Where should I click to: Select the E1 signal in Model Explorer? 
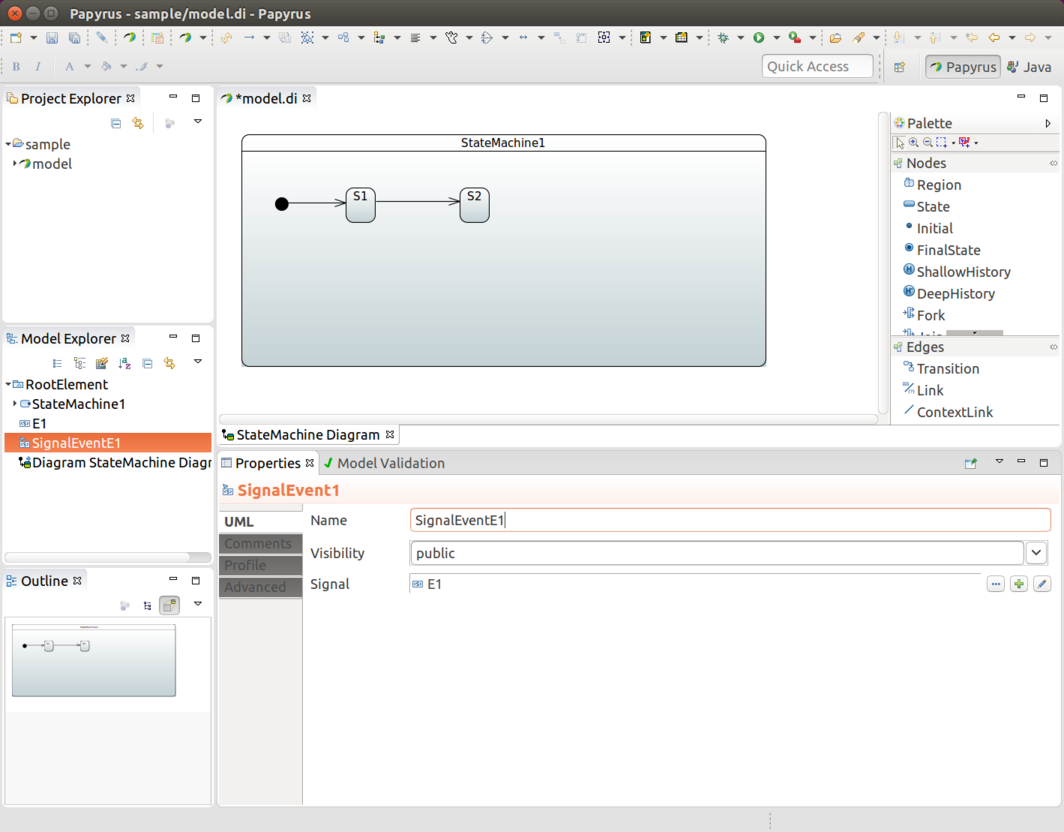pos(33,423)
